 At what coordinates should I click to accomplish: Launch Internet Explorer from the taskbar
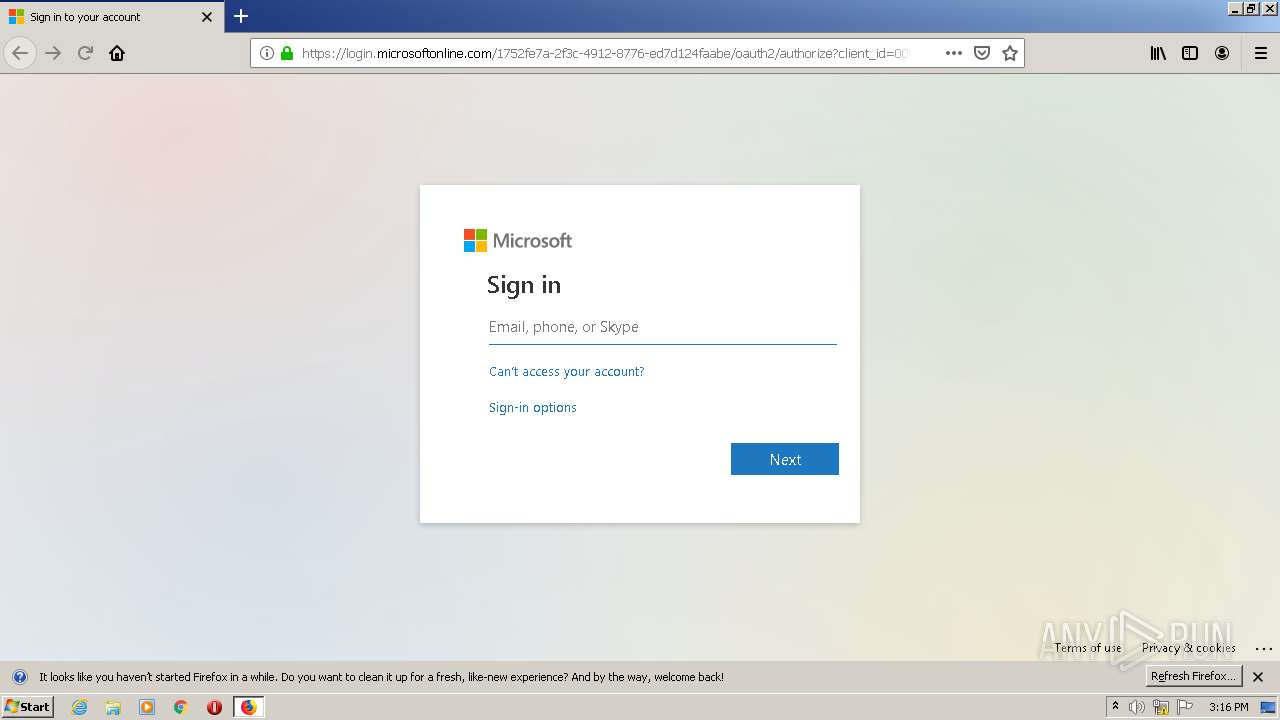[x=80, y=707]
